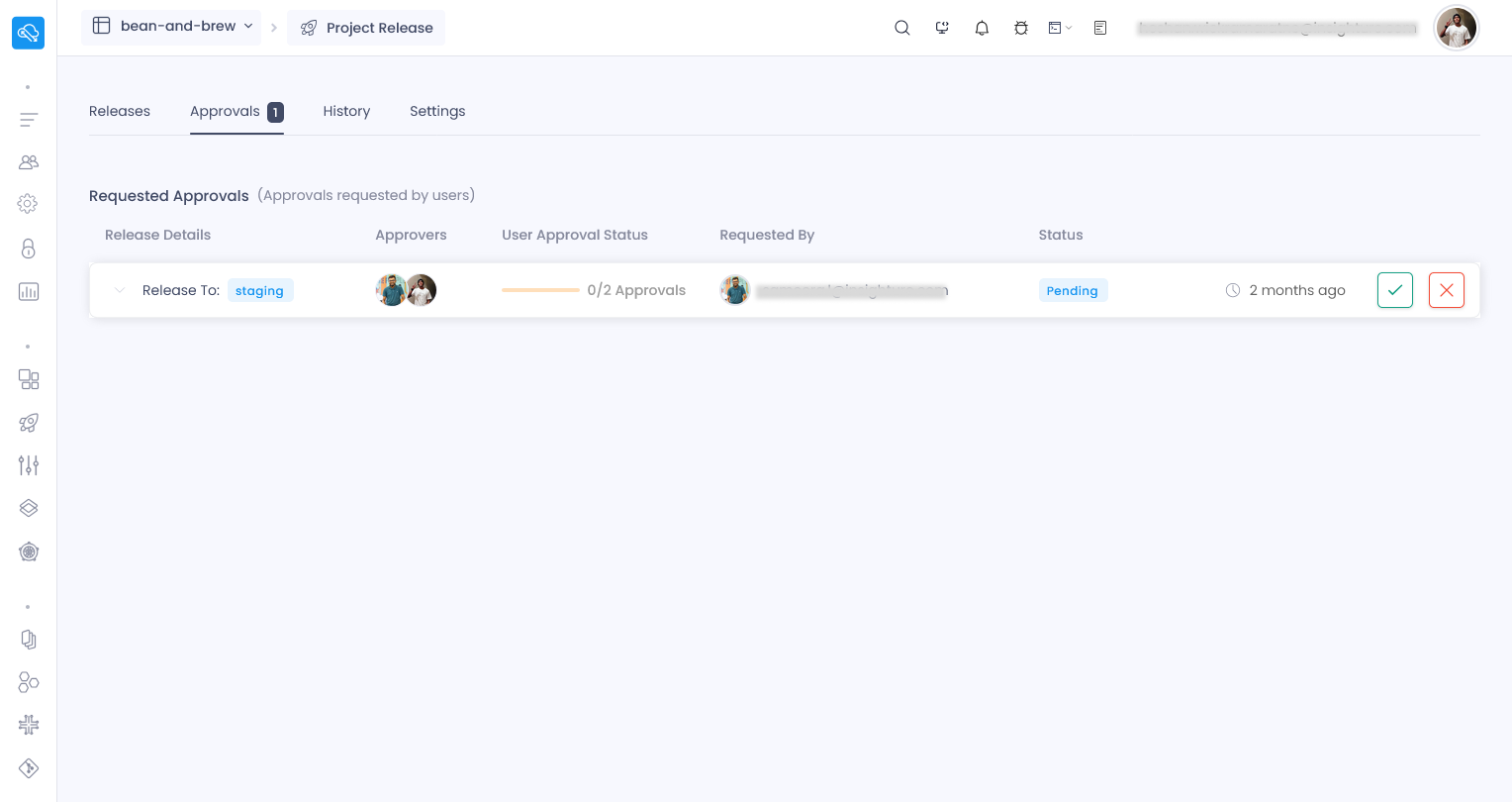This screenshot has width=1512, height=802.
Task: Open the user profile avatar
Action: 1457,28
